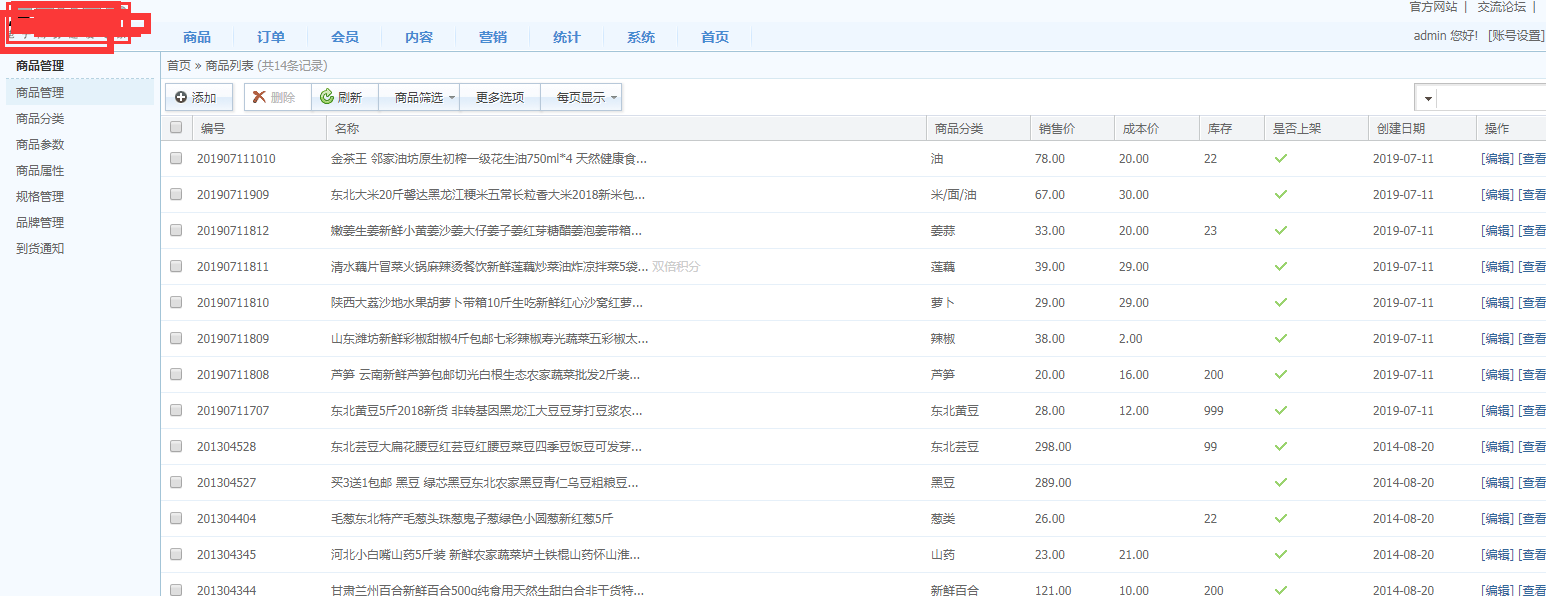Click the green checkmark in row 20190711810

pos(1281,302)
